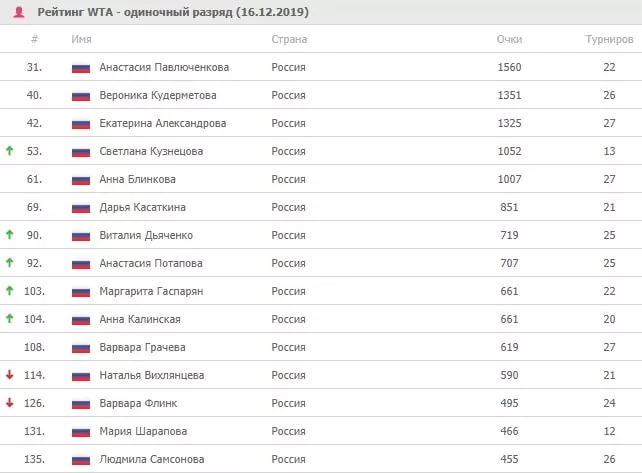Click the Russia flag next to Людмила Самсонова
Viewport: 642px width, 473px height.
(81, 460)
